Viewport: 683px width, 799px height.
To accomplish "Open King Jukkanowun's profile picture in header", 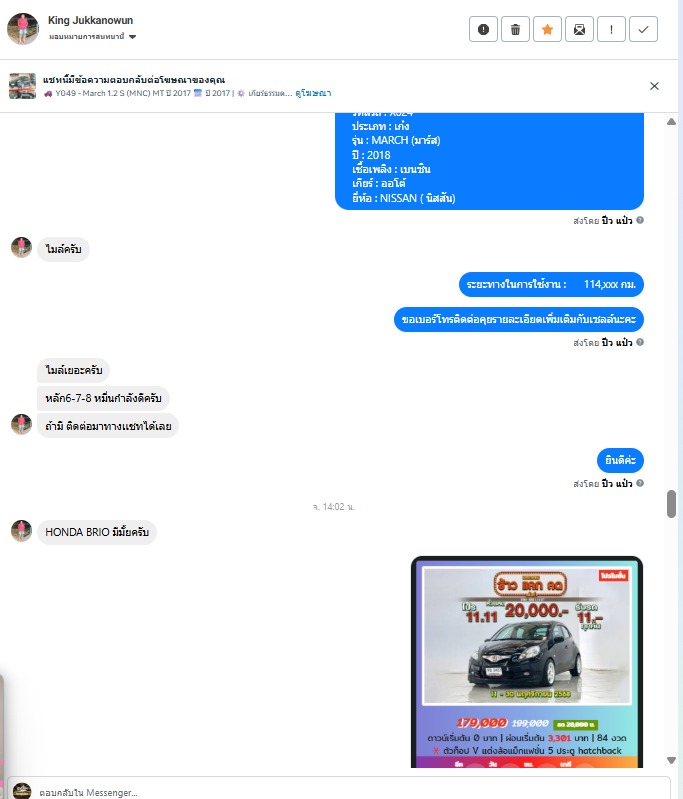I will click(x=23, y=29).
